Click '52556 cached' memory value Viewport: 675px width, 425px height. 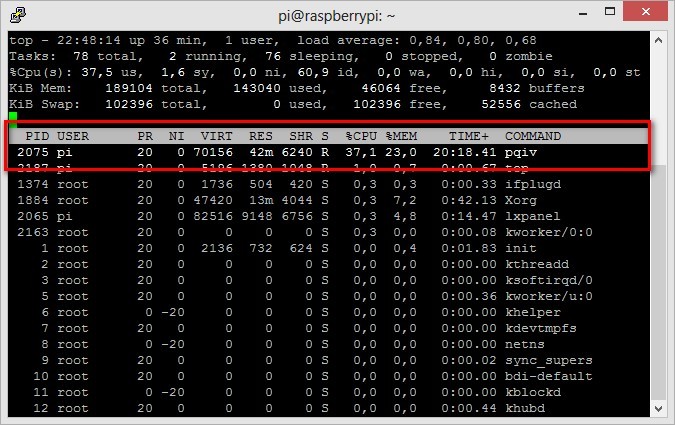tap(529, 104)
